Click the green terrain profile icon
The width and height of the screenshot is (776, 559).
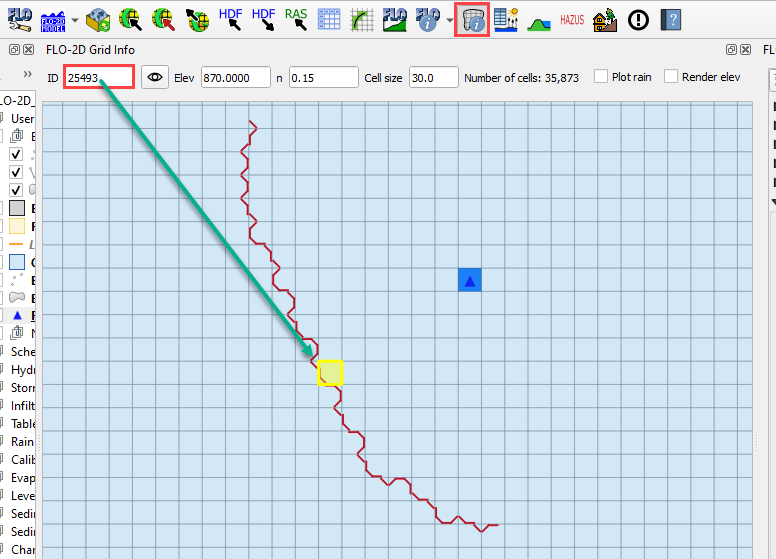click(539, 19)
